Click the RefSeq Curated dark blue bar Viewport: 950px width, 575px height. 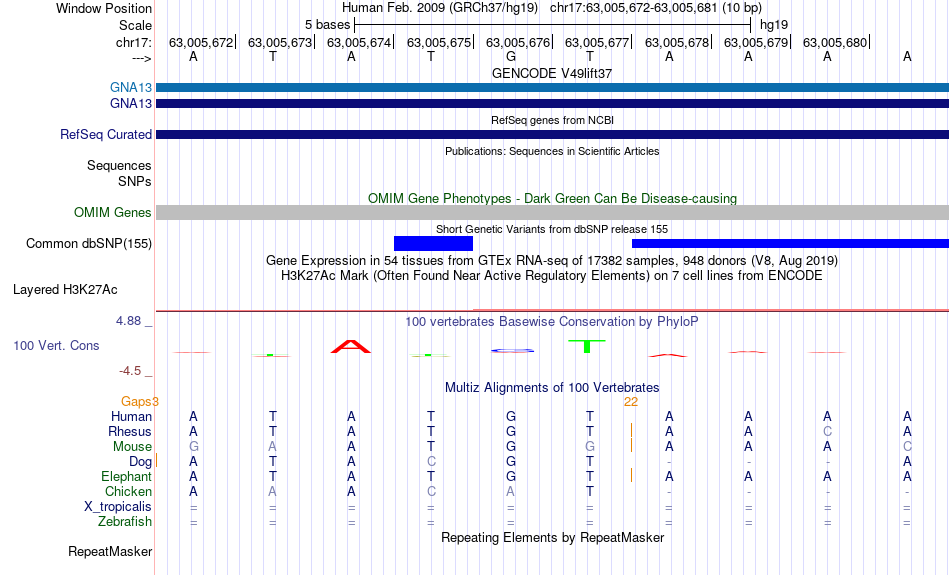[x=553, y=135]
